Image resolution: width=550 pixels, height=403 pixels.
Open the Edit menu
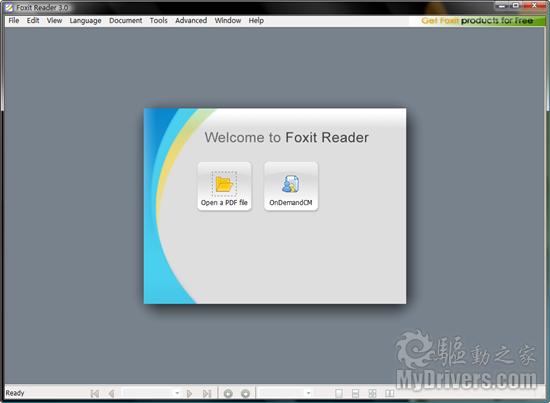pos(33,21)
